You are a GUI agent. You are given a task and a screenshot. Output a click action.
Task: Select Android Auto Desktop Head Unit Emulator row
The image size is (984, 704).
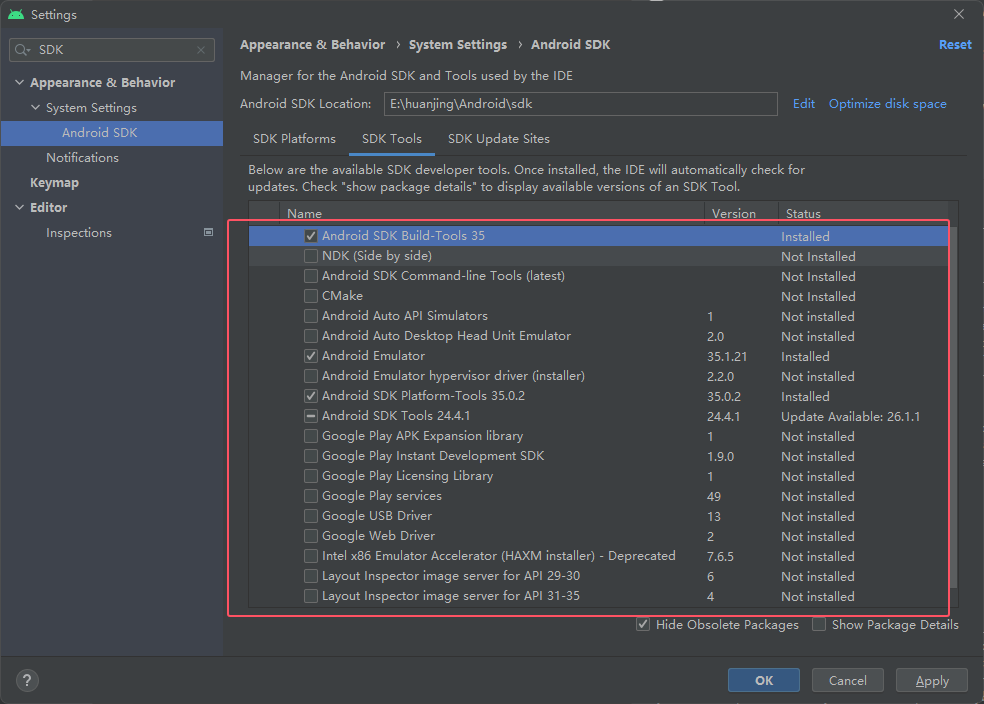(598, 336)
